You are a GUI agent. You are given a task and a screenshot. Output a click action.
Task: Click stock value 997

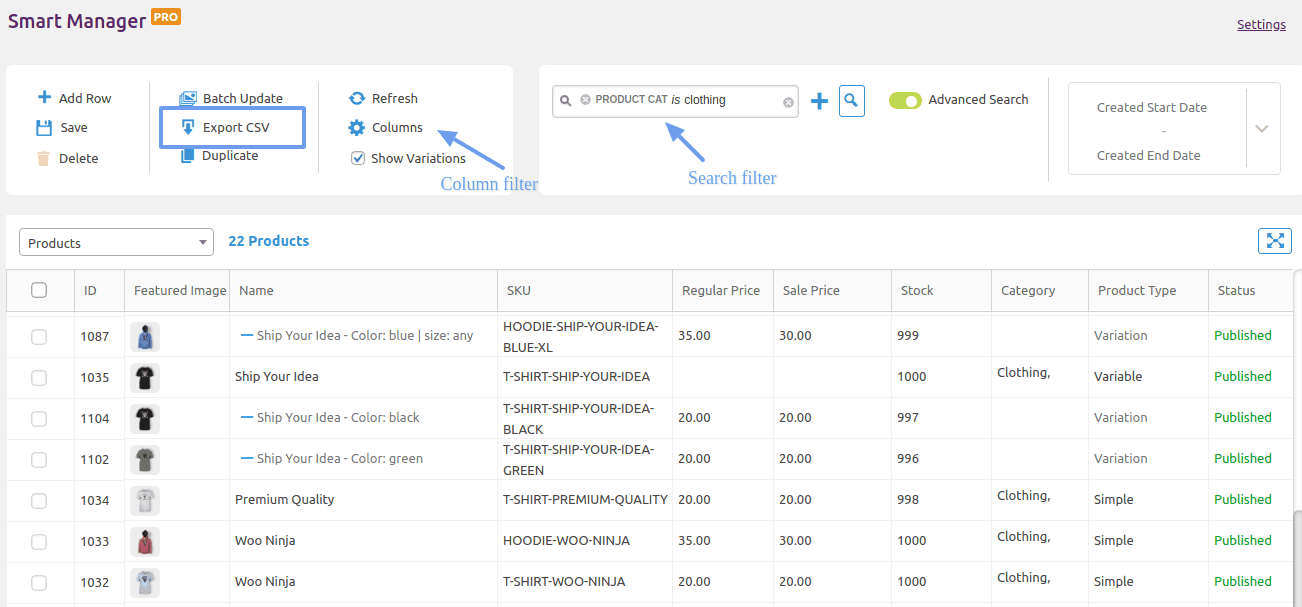908,417
